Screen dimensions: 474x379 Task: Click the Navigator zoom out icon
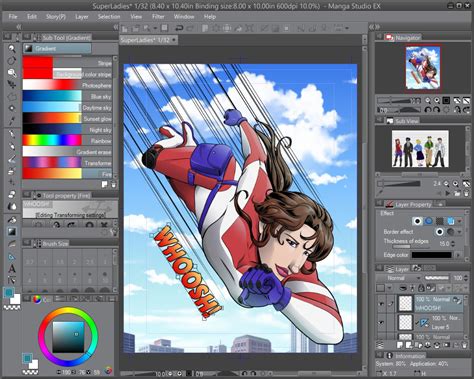click(x=428, y=100)
